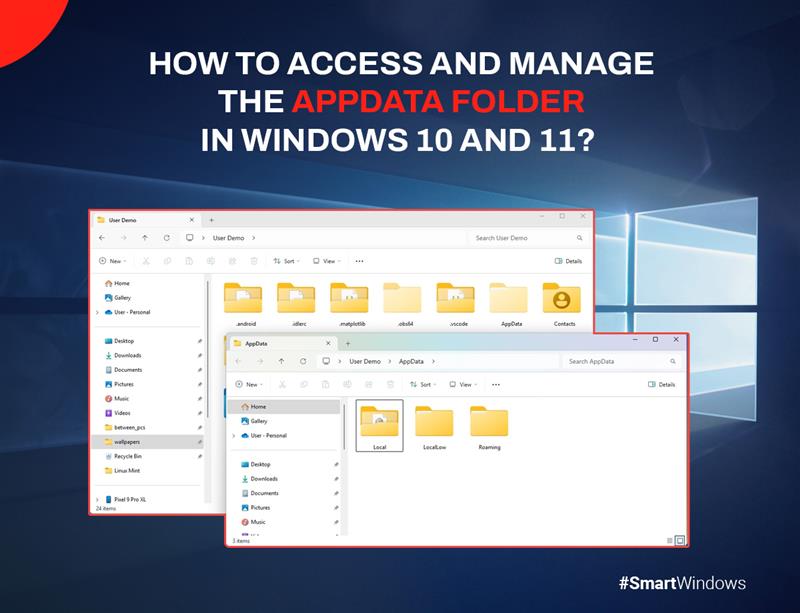Viewport: 800px width, 613px height.
Task: Click the back arrow in User Demo window
Action: (102, 238)
